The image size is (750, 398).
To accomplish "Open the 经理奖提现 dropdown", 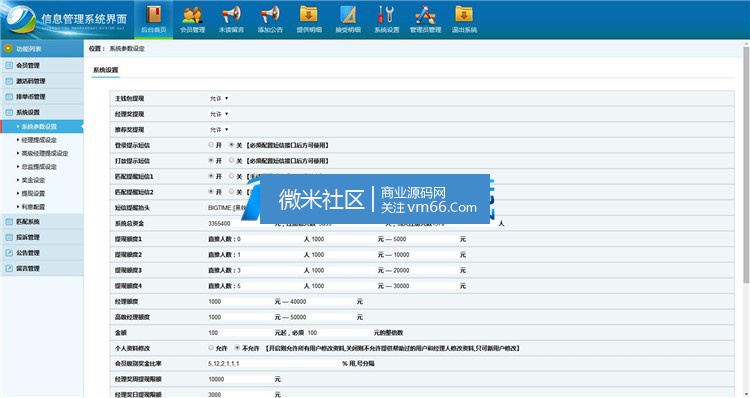I will click(x=219, y=114).
